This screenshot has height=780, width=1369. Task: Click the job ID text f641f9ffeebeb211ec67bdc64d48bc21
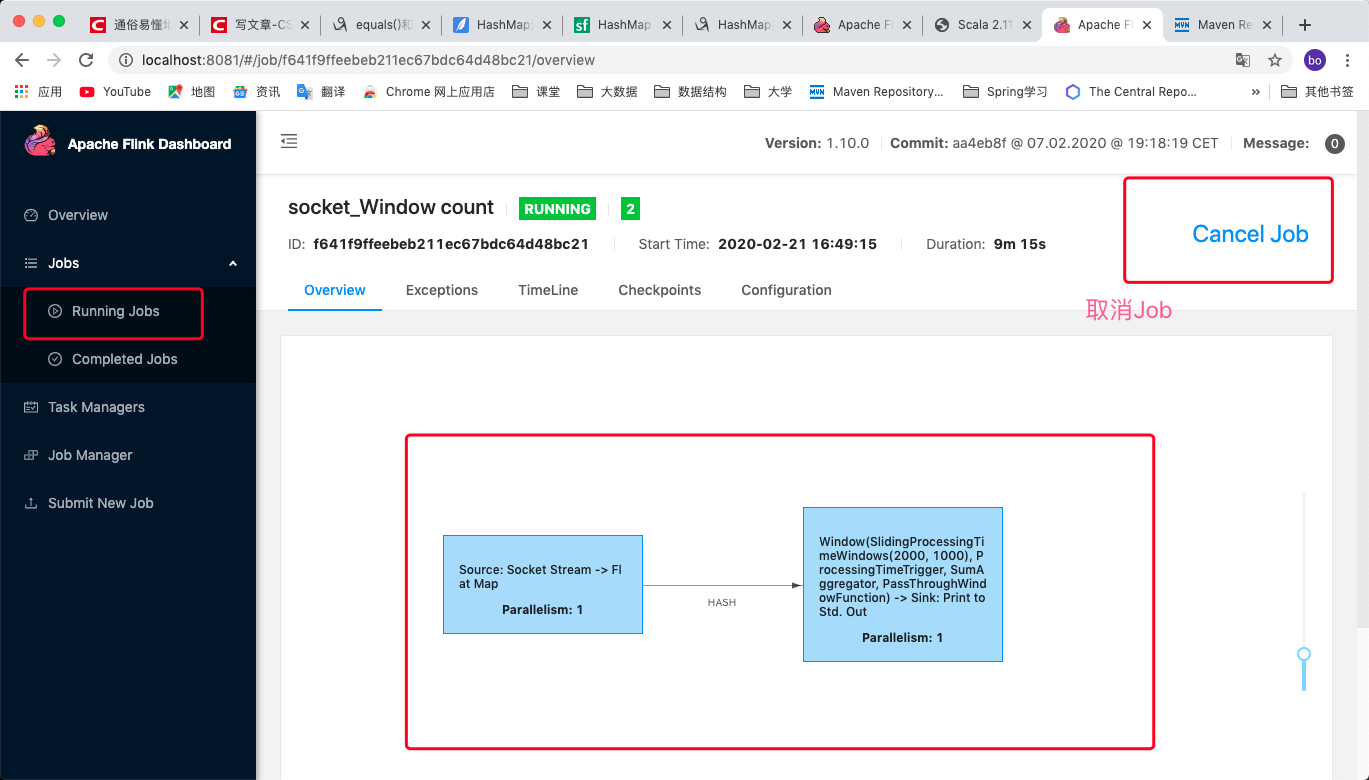point(451,244)
